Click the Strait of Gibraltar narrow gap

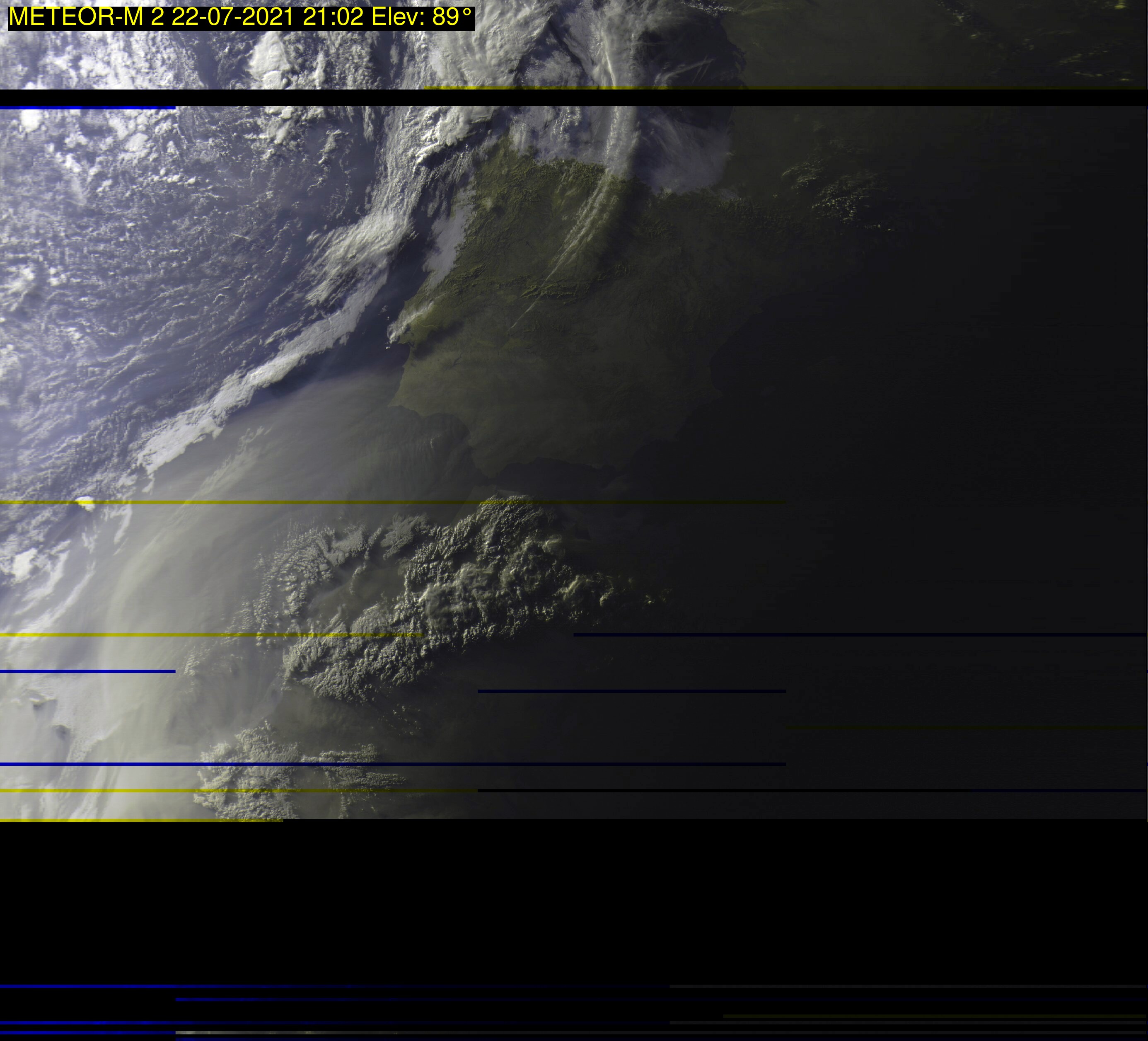[488, 481]
